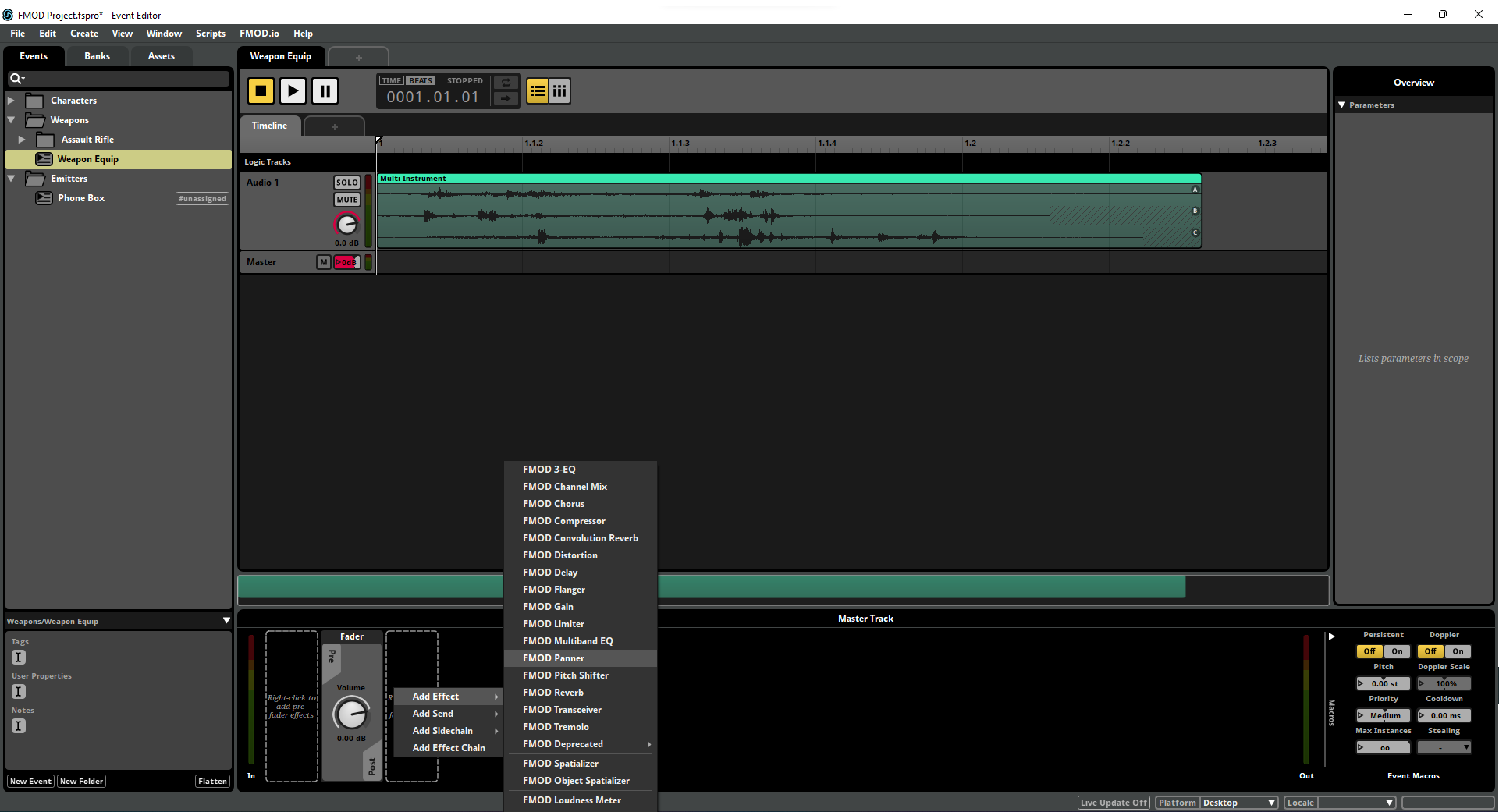The image size is (1499, 812).
Task: Click the User Properties text edit icon
Action: click(19, 692)
